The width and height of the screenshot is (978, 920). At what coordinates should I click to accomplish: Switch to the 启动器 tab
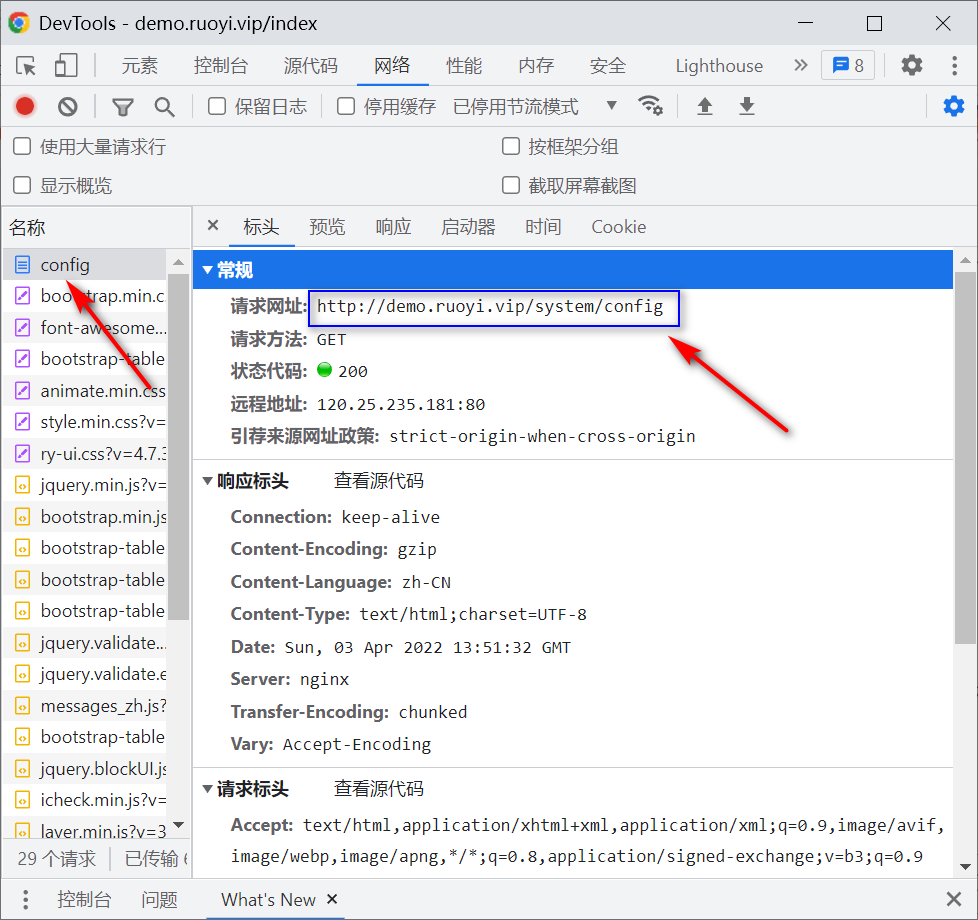click(x=468, y=226)
